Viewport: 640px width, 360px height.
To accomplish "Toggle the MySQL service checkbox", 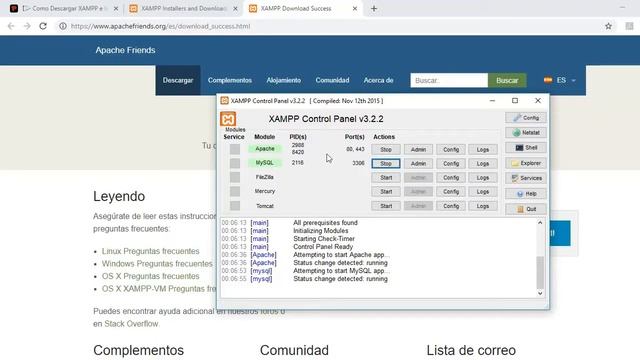I will coord(235,163).
